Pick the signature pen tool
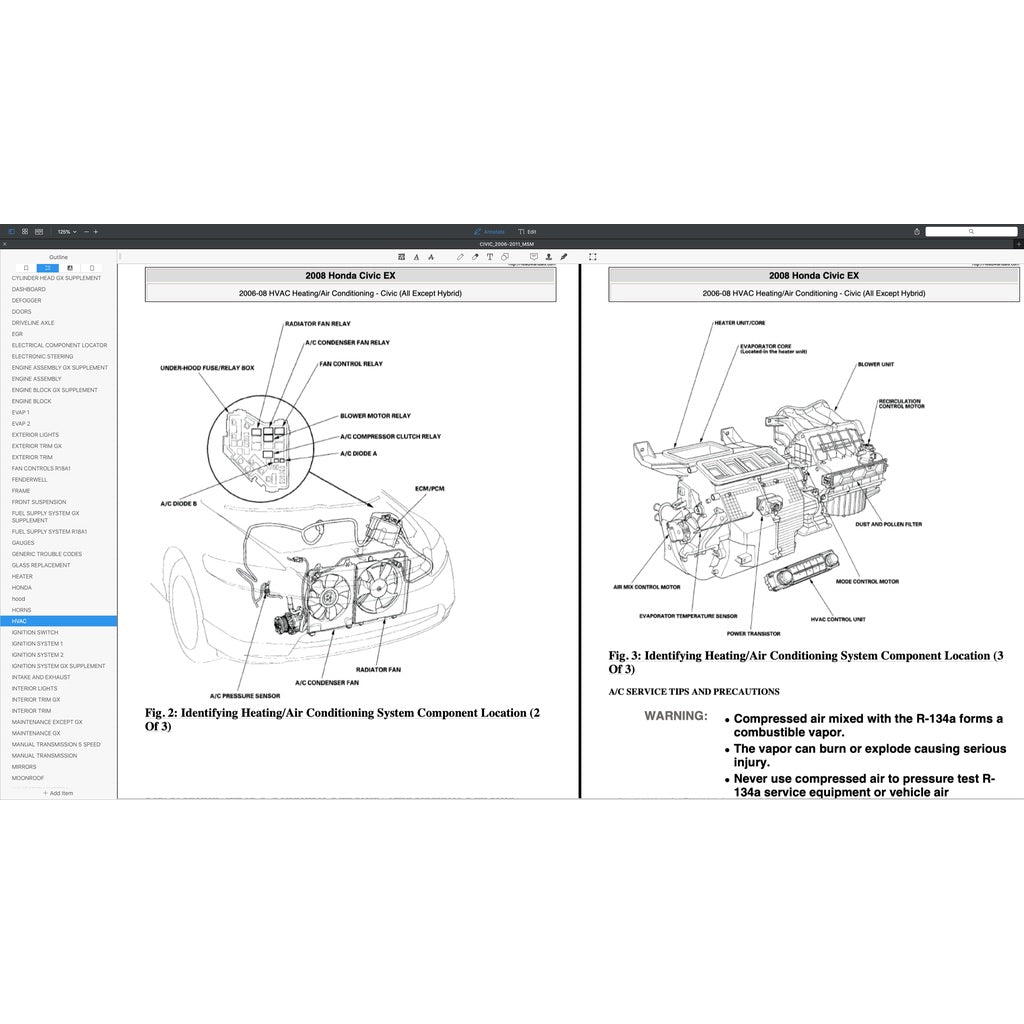The height and width of the screenshot is (1024, 1024). click(563, 257)
